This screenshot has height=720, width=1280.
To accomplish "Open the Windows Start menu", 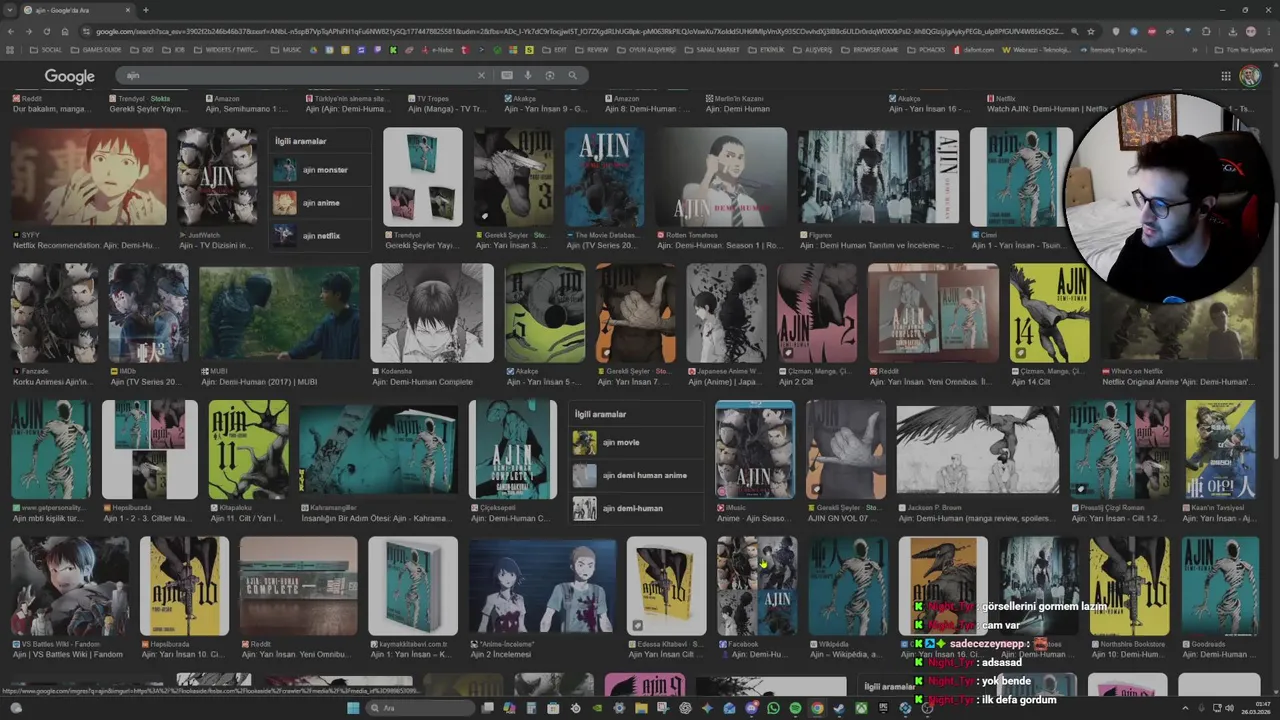I will click(x=353, y=708).
